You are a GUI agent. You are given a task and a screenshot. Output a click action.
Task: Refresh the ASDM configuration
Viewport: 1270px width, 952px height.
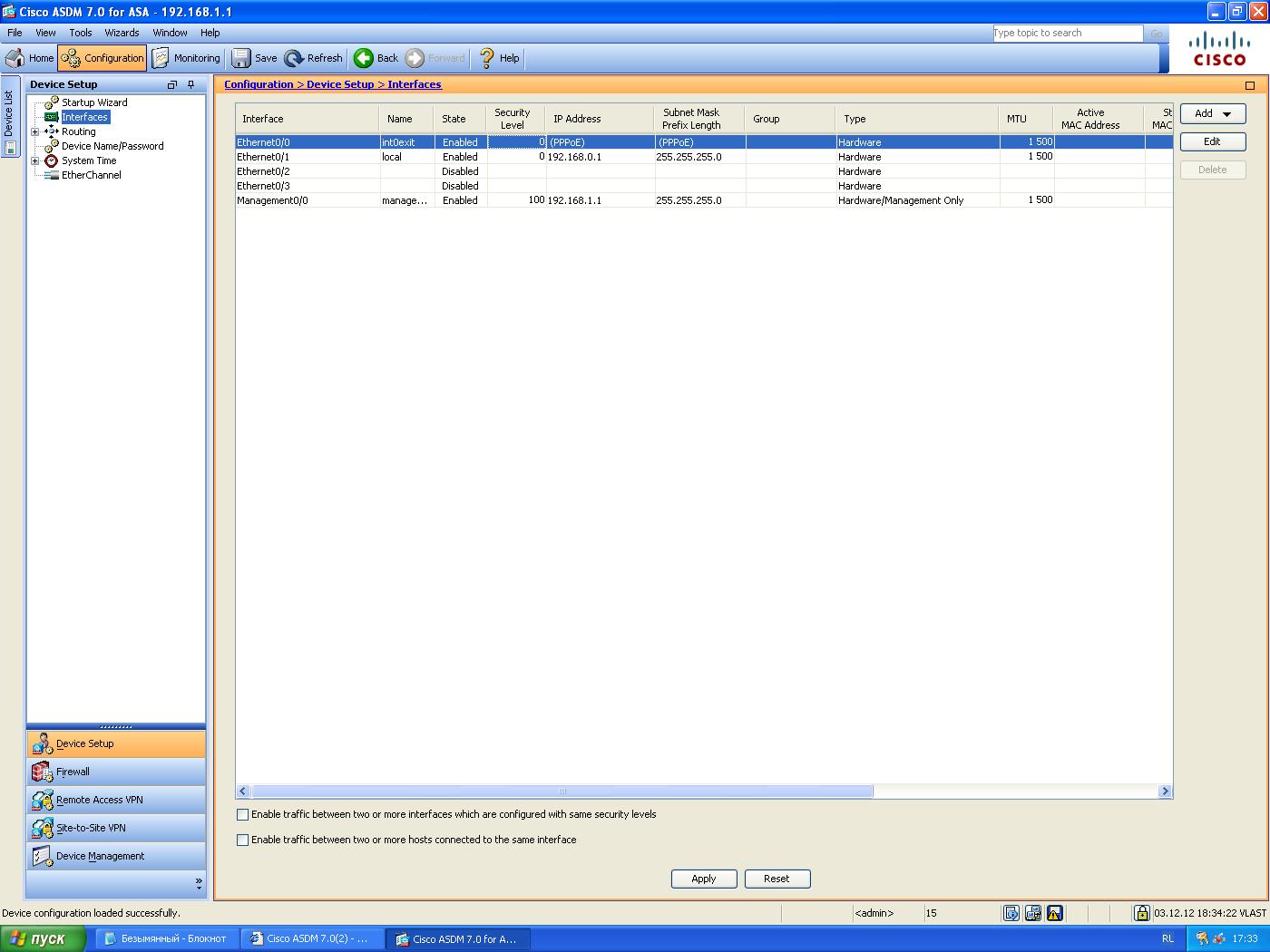point(314,58)
